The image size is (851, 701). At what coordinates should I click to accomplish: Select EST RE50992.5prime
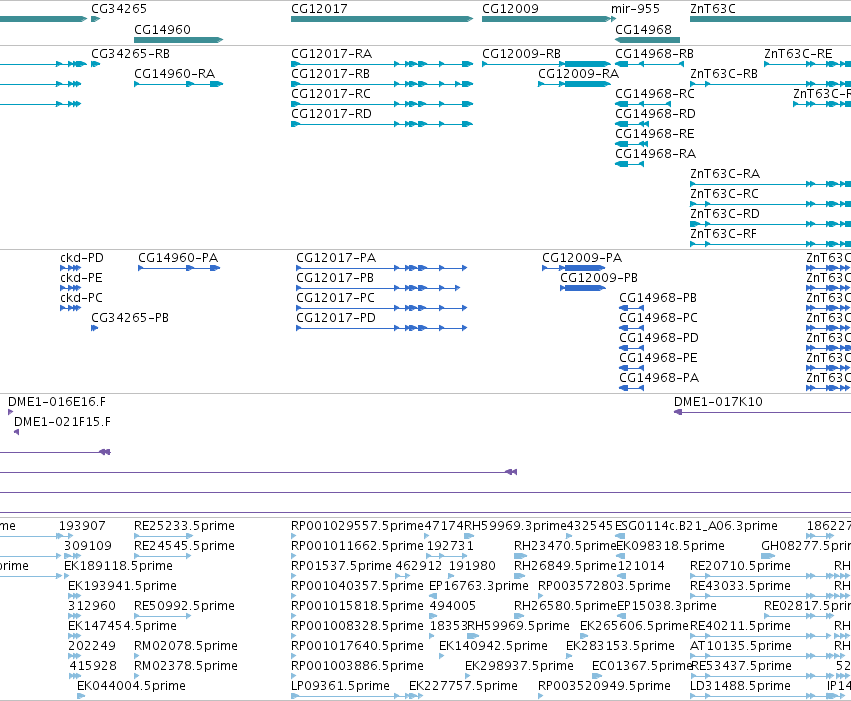point(184,606)
